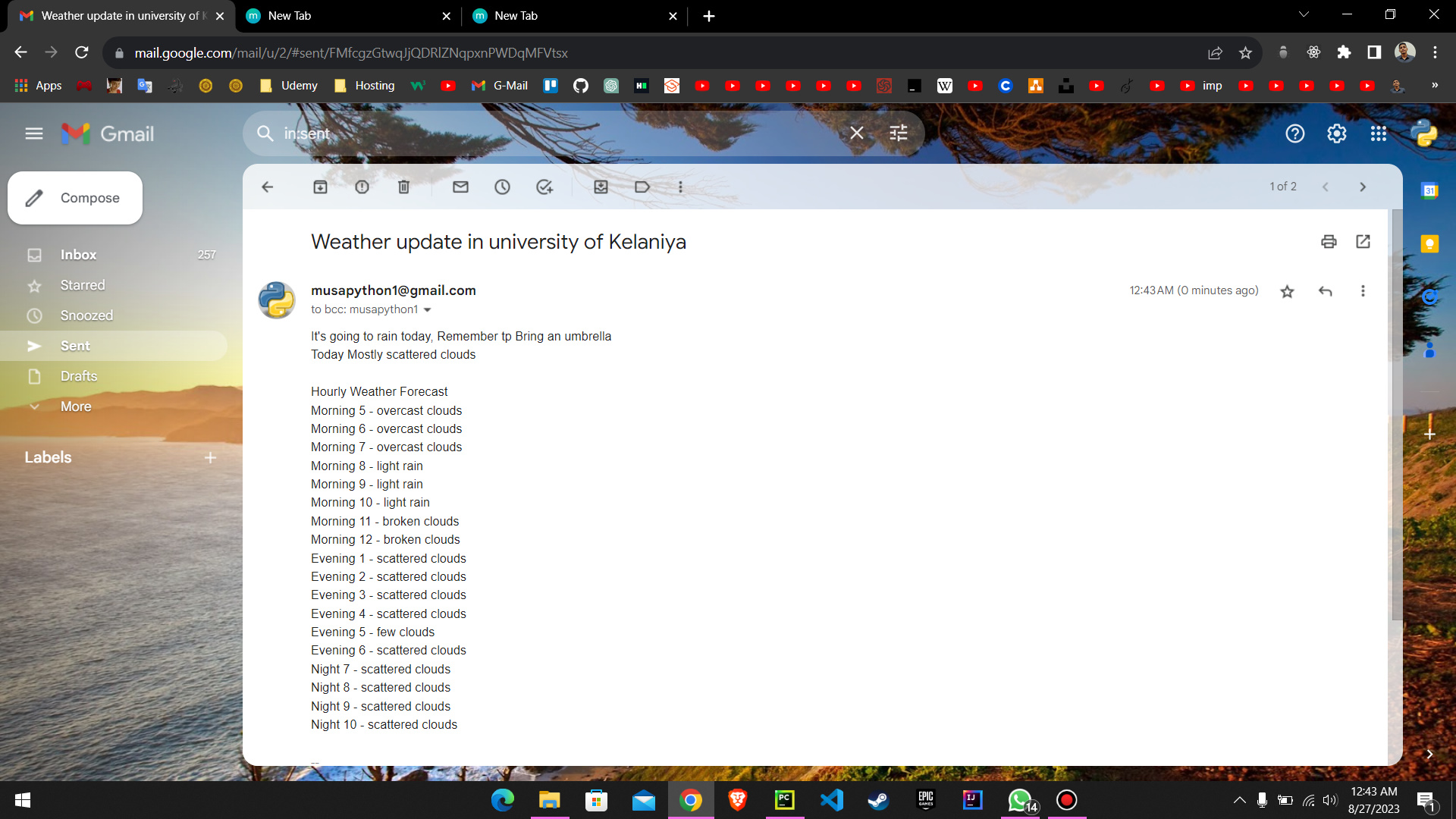Expand More in left sidebar
This screenshot has width=1456, height=819.
coord(75,406)
